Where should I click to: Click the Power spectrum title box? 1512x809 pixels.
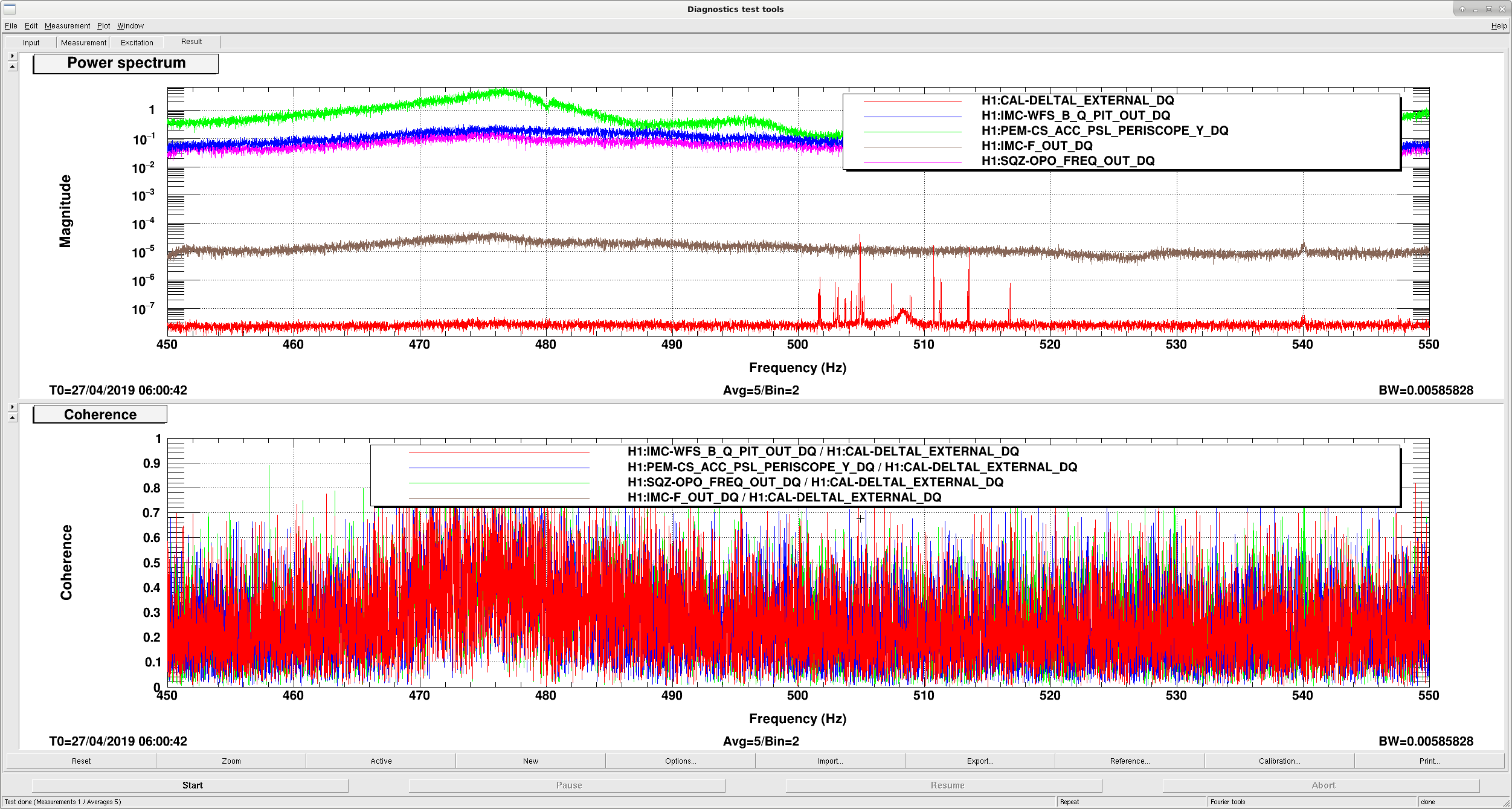126,63
